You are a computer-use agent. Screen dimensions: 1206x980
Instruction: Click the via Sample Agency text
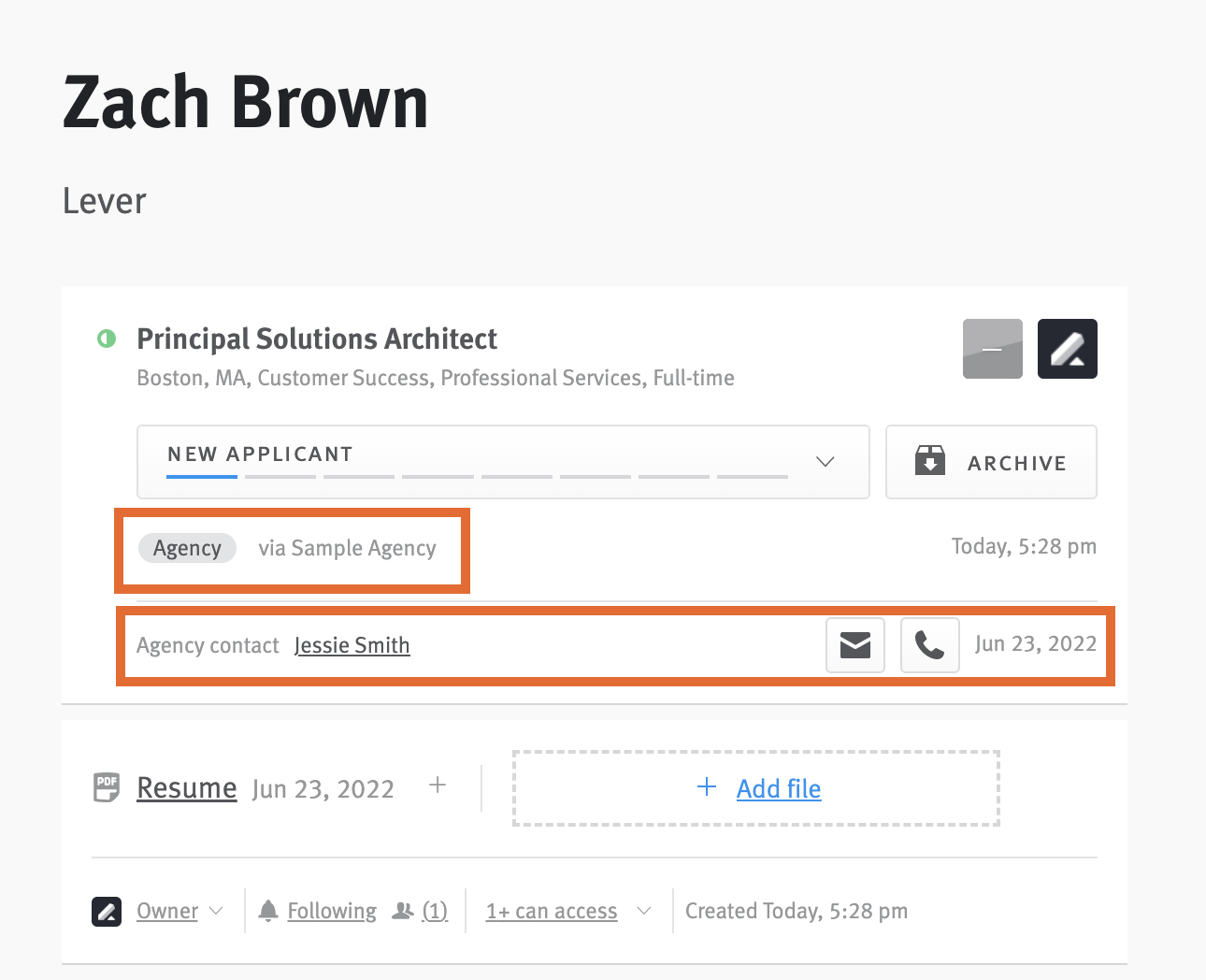(x=348, y=548)
